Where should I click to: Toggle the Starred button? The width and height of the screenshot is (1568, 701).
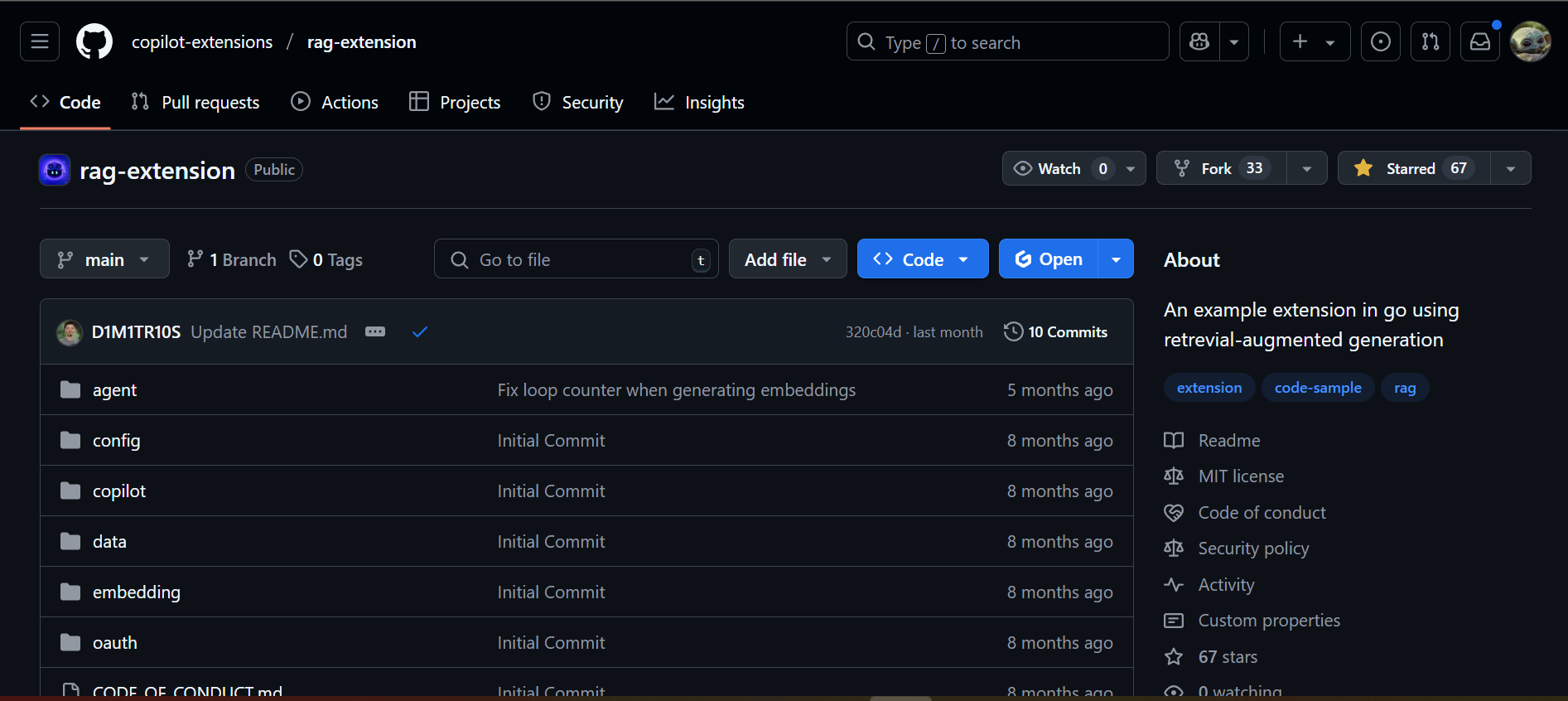pyautogui.click(x=1414, y=168)
